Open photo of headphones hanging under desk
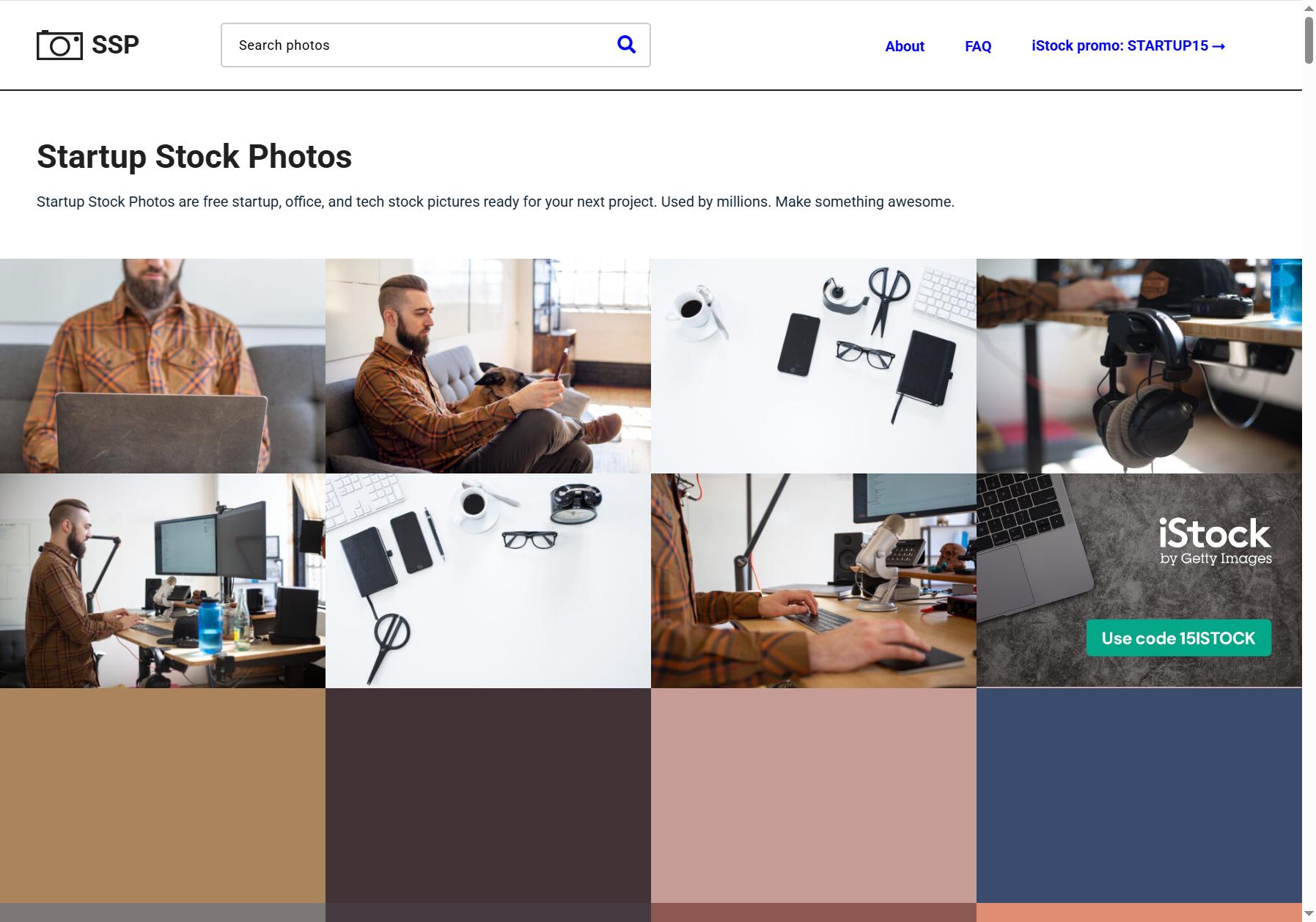This screenshot has height=922, width=1316. [x=1139, y=366]
